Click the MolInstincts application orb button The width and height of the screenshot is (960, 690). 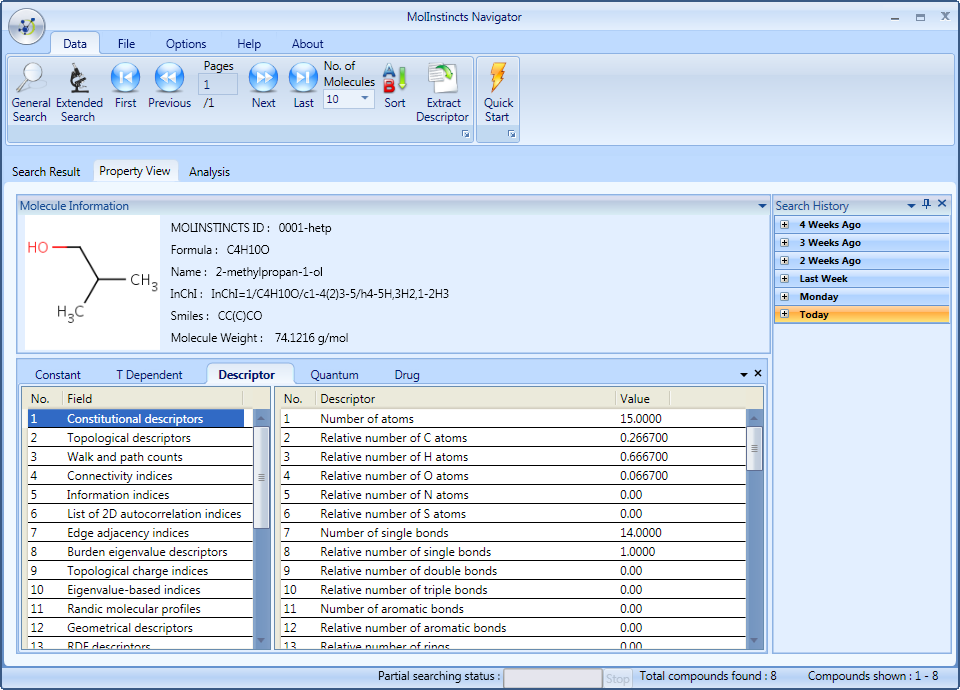click(26, 26)
